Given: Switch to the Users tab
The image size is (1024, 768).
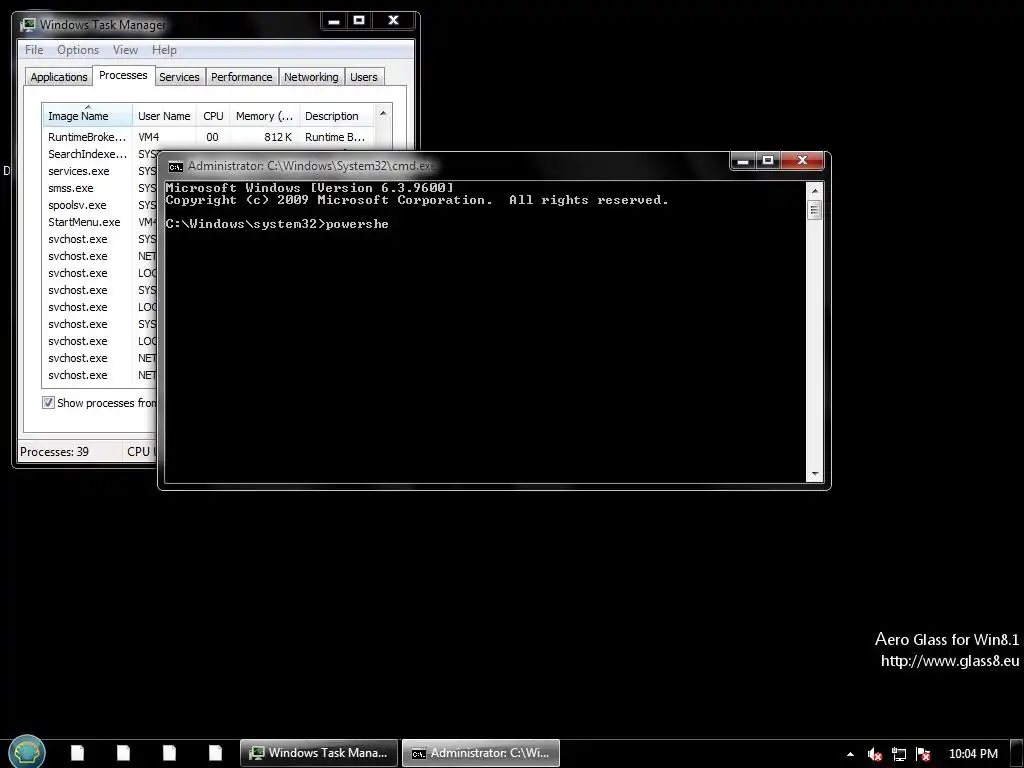Looking at the screenshot, I should click(x=363, y=77).
